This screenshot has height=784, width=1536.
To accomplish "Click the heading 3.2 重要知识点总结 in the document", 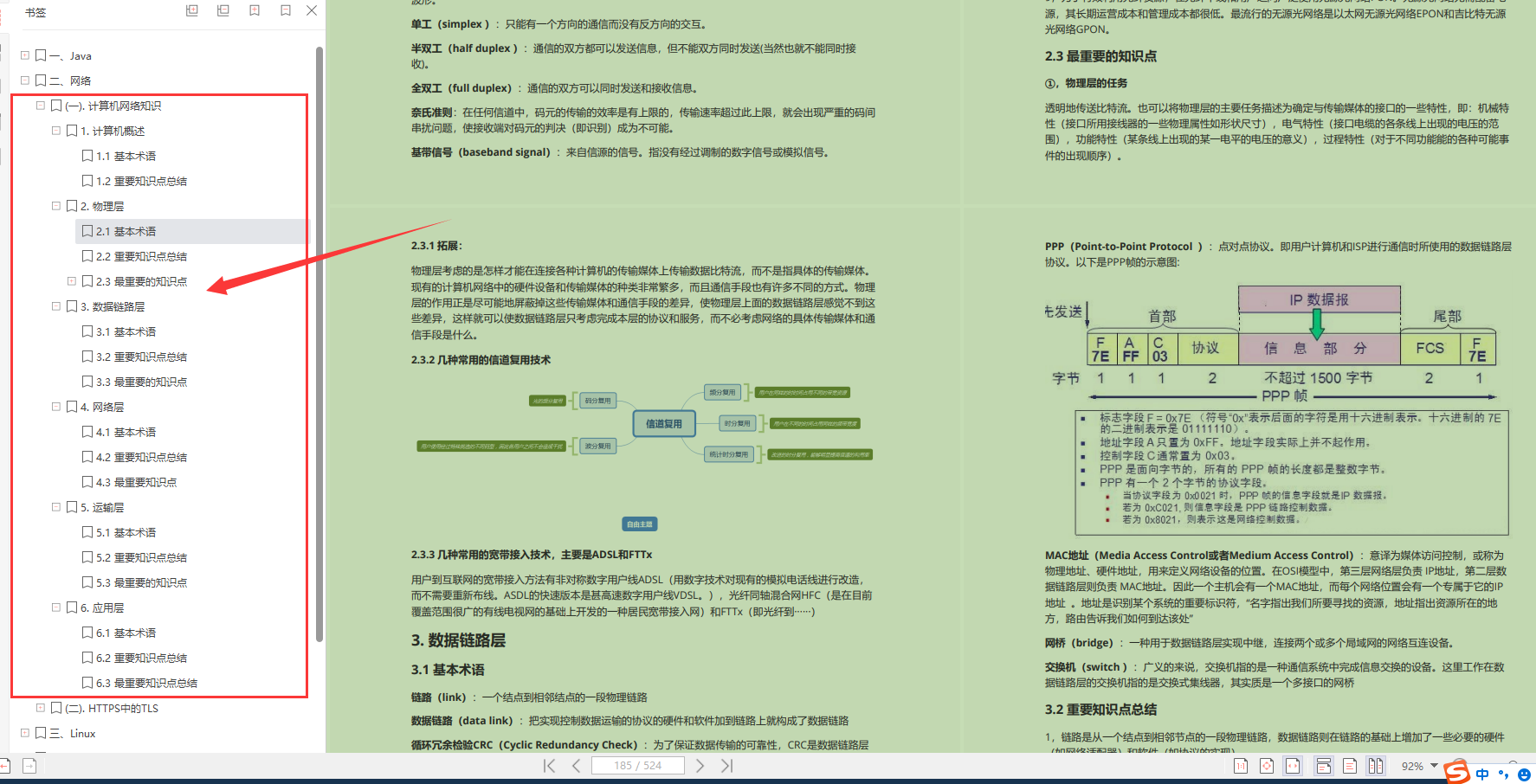I will click(1100, 710).
